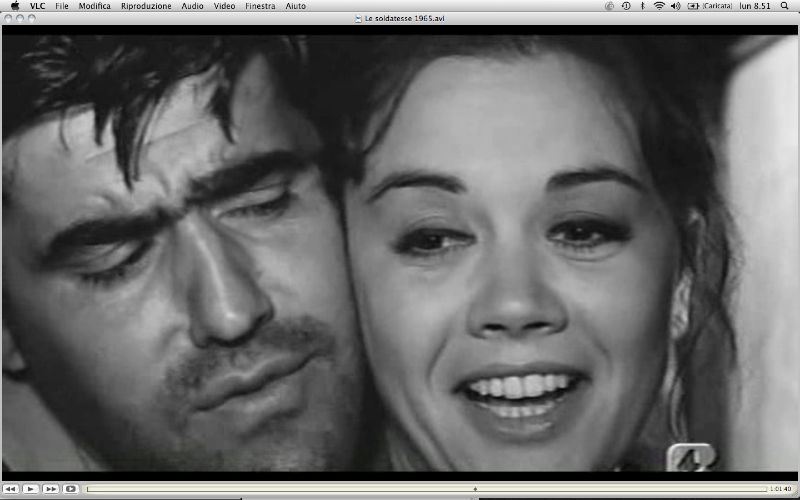Zoom the VLC window with the third button
The height and width of the screenshot is (500, 800).
pyautogui.click(x=32, y=18)
